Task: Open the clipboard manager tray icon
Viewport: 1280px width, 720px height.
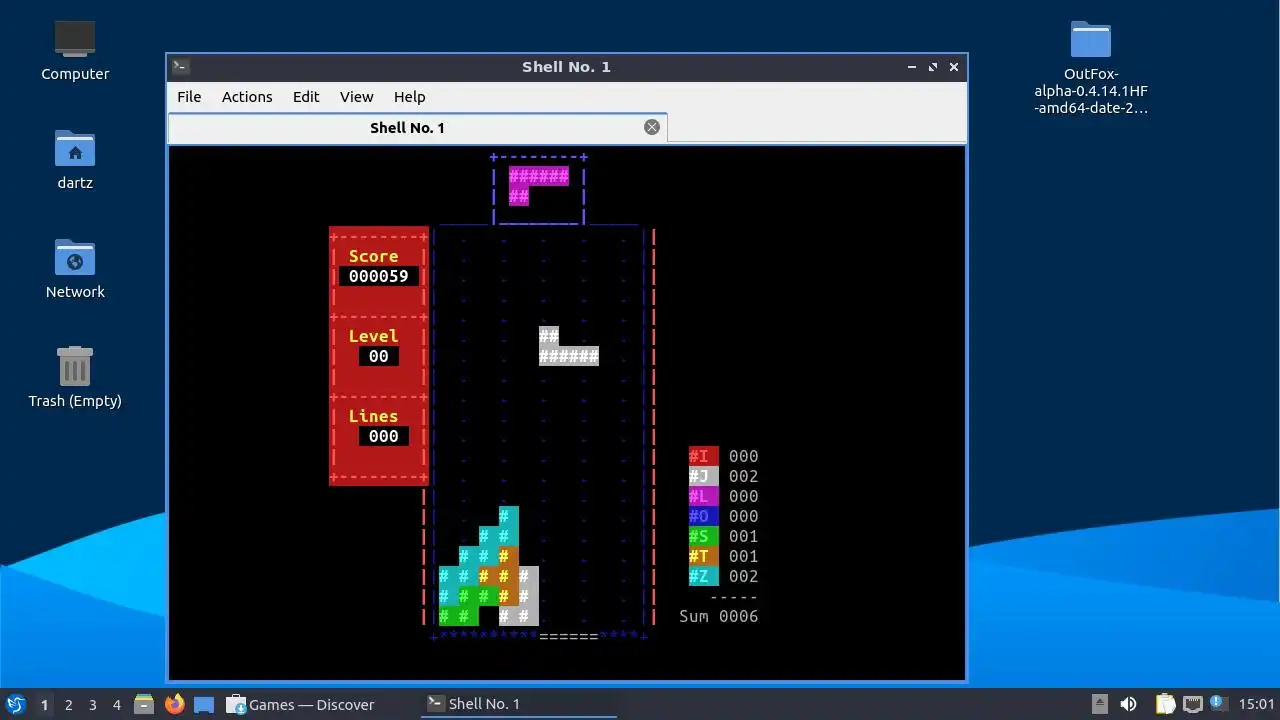Action: click(1166, 704)
